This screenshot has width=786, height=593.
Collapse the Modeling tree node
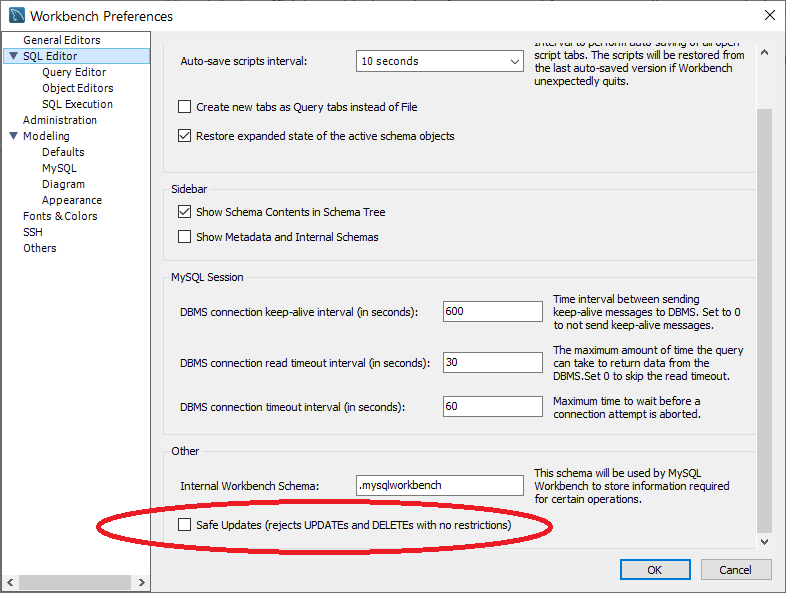pyautogui.click(x=13, y=136)
